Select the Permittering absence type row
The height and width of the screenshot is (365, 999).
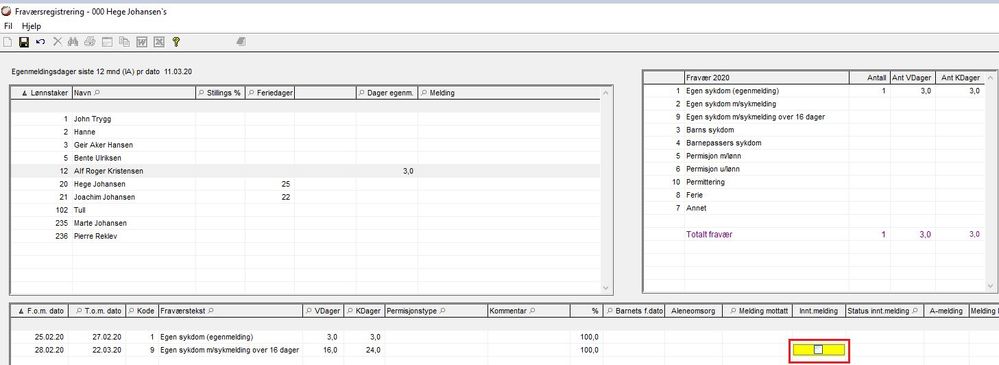point(820,182)
